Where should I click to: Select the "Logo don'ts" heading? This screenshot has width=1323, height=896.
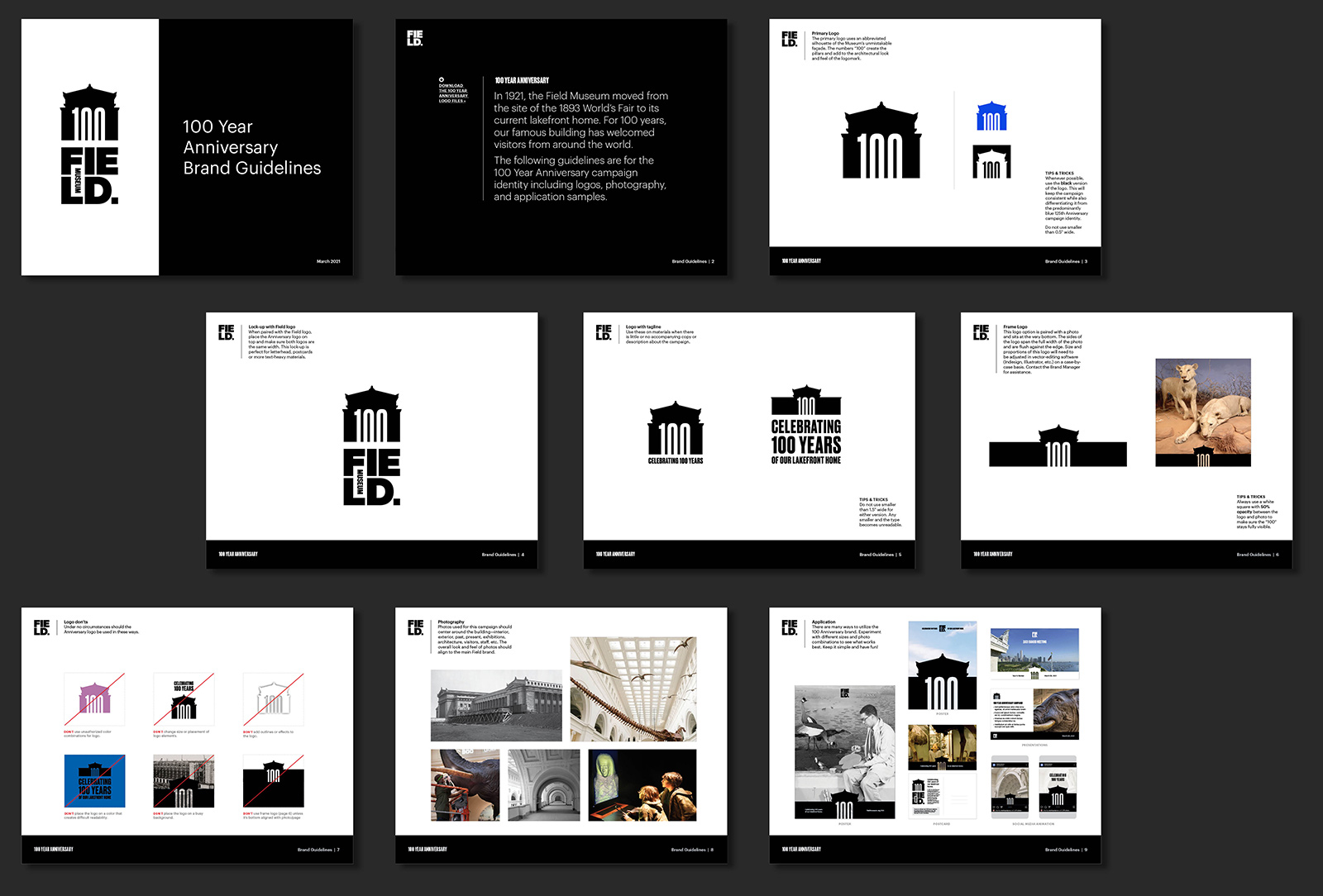pyautogui.click(x=76, y=622)
